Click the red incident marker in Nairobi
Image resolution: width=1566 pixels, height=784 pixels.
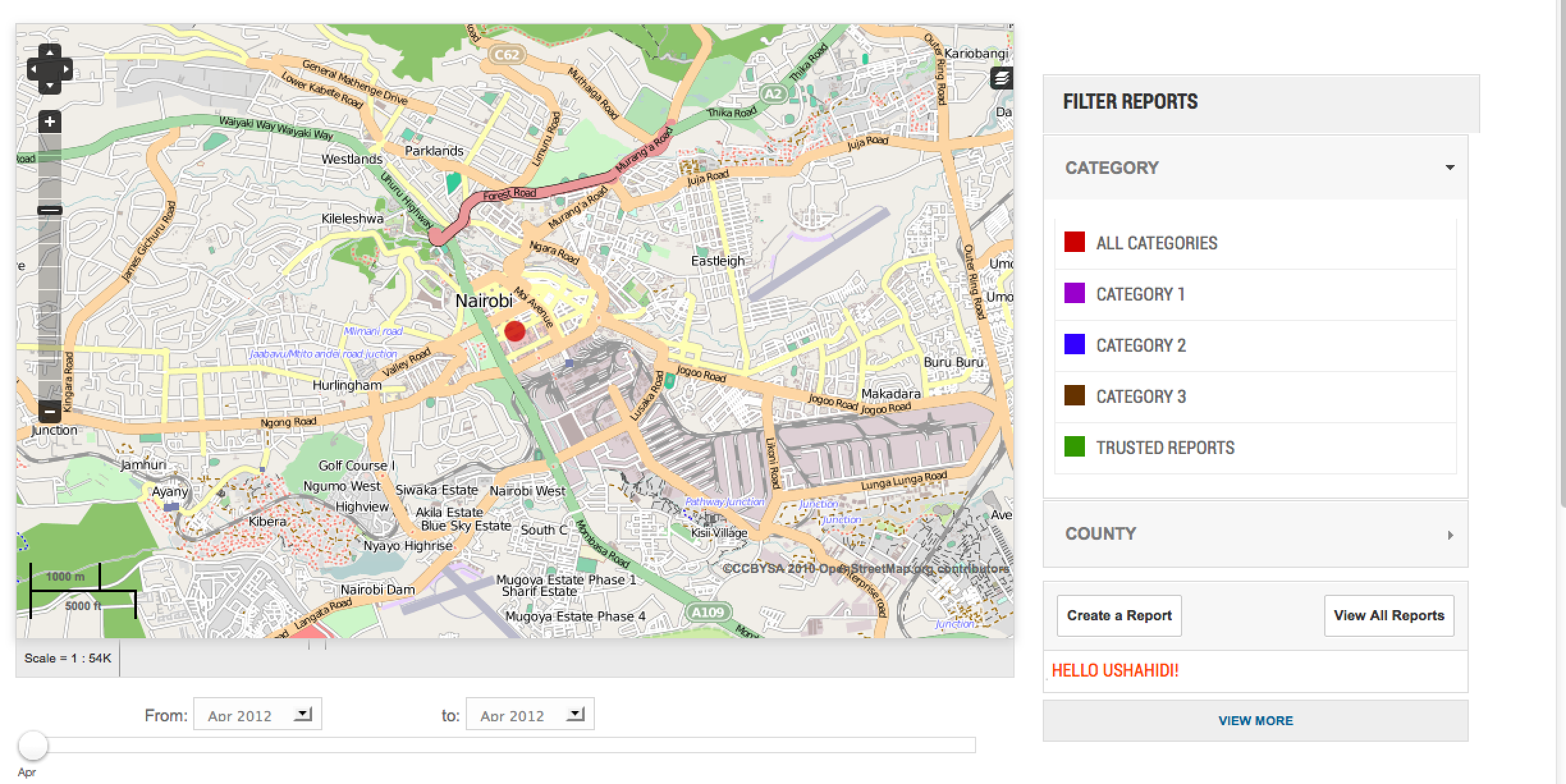pyautogui.click(x=515, y=331)
